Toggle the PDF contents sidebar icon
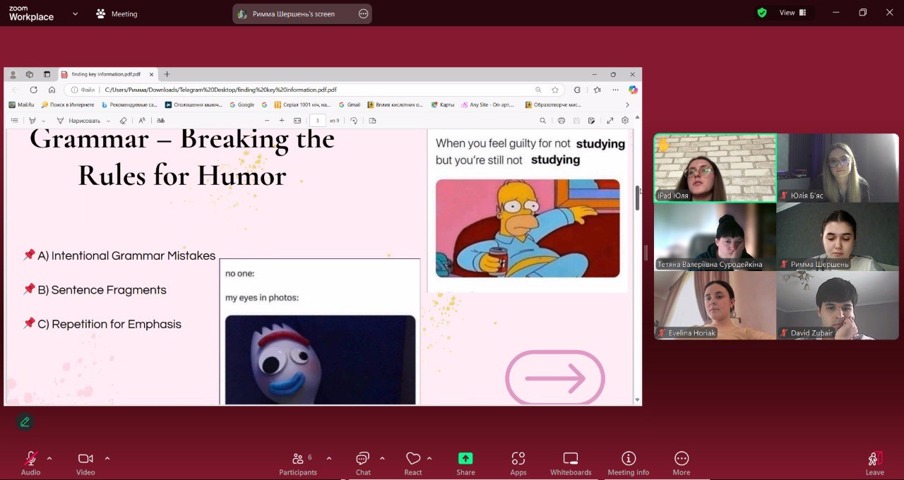The image size is (904, 480). tap(14, 120)
